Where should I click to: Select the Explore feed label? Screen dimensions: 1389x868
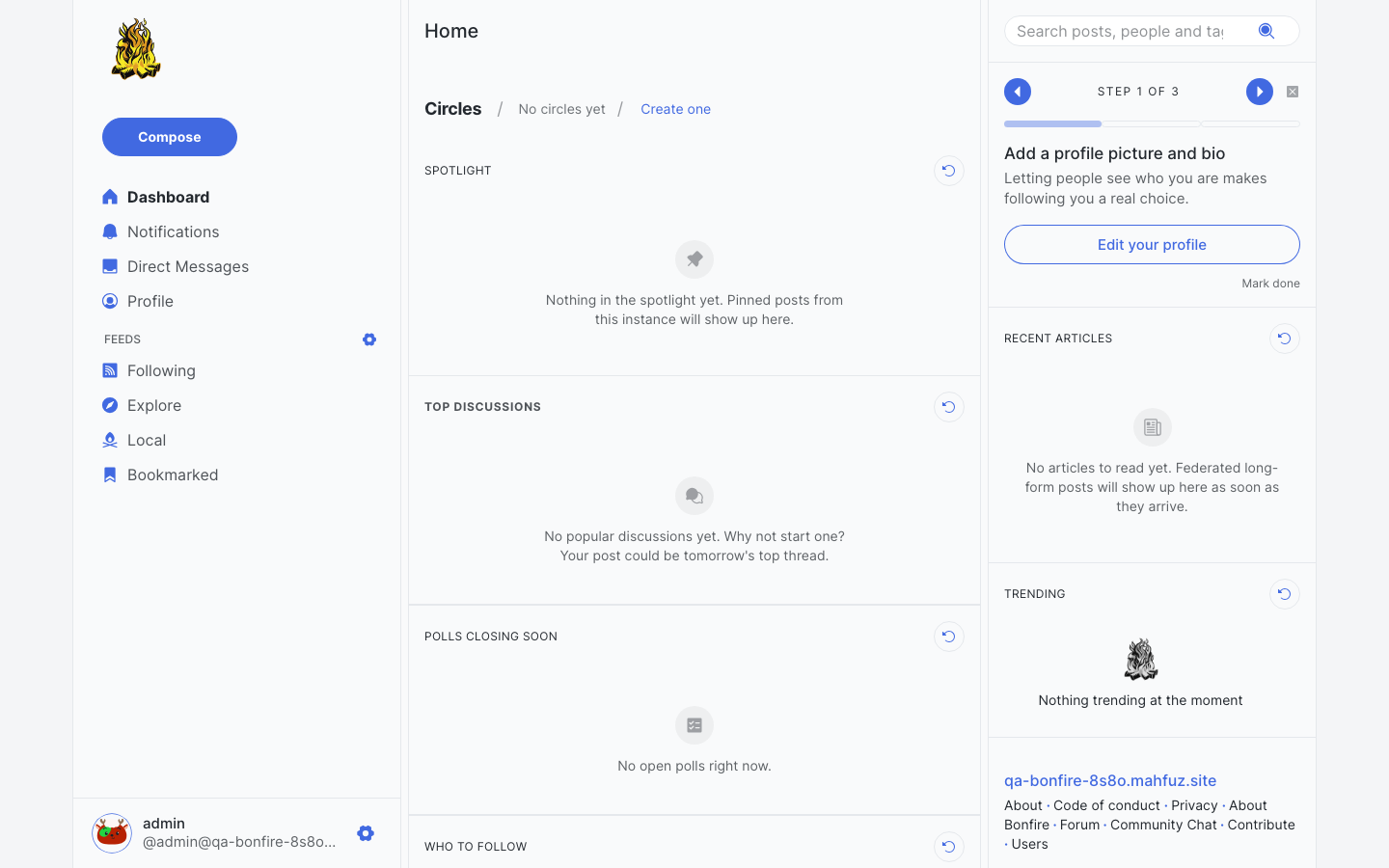tap(154, 405)
